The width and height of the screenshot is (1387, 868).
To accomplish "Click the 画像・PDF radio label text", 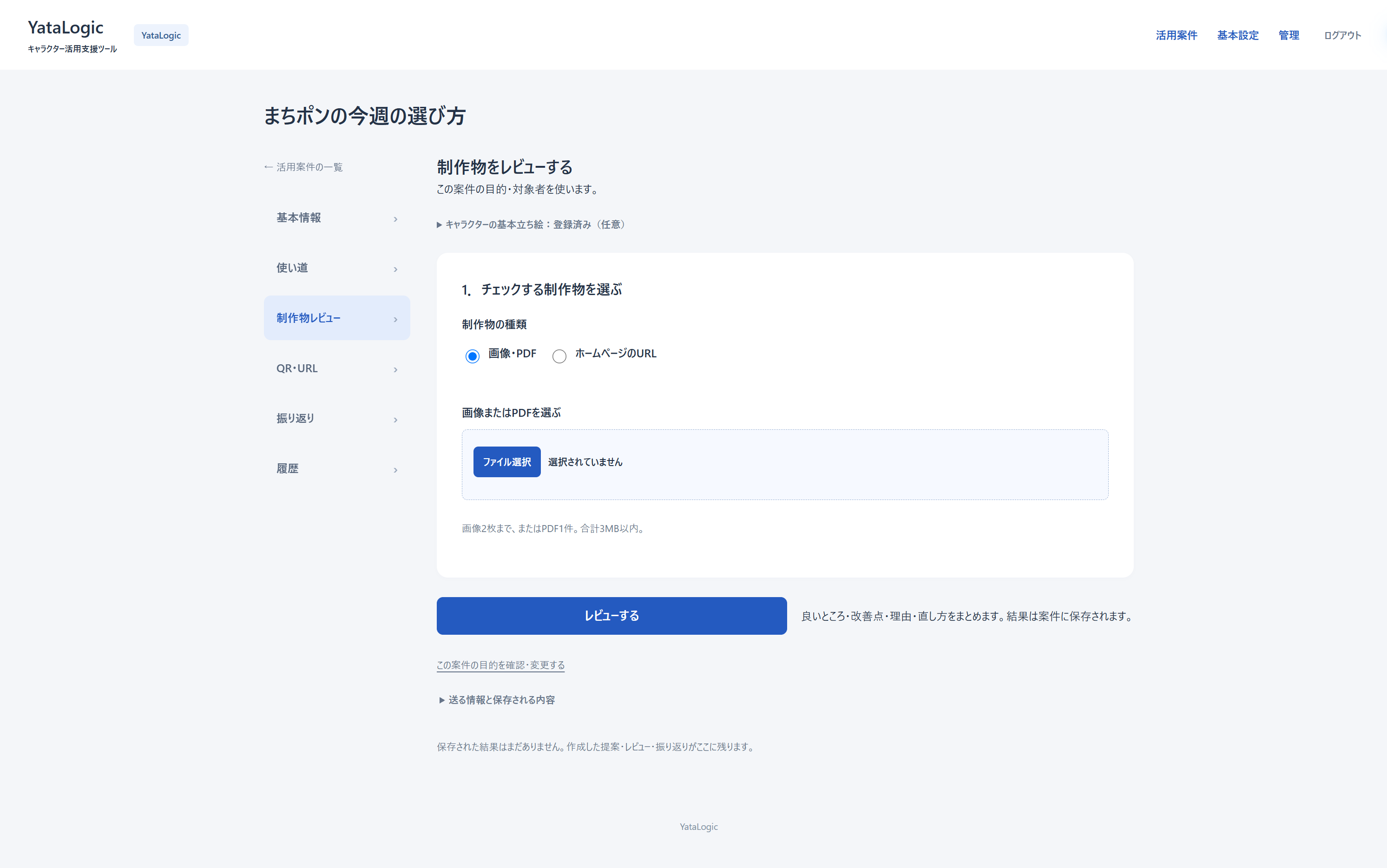I will coord(512,354).
